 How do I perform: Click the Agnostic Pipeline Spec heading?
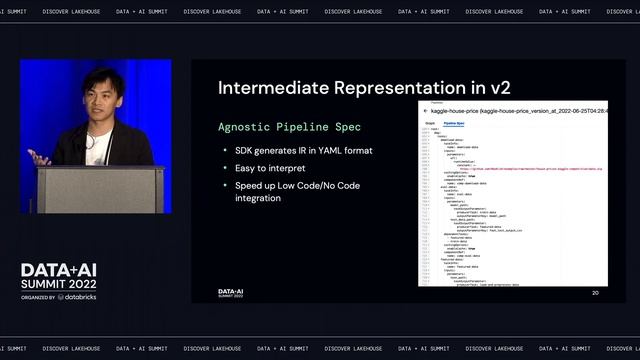tap(289, 127)
